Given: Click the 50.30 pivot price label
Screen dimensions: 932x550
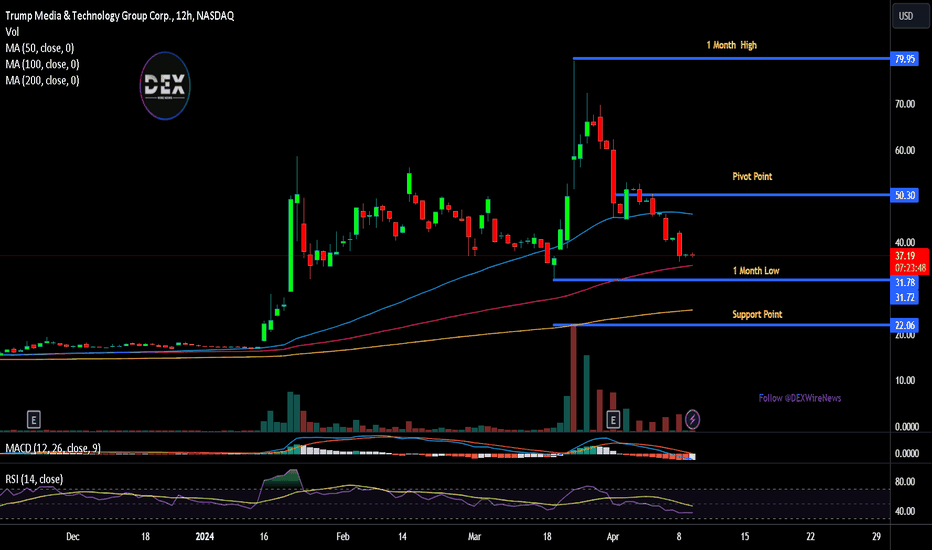Looking at the screenshot, I should pos(905,195).
